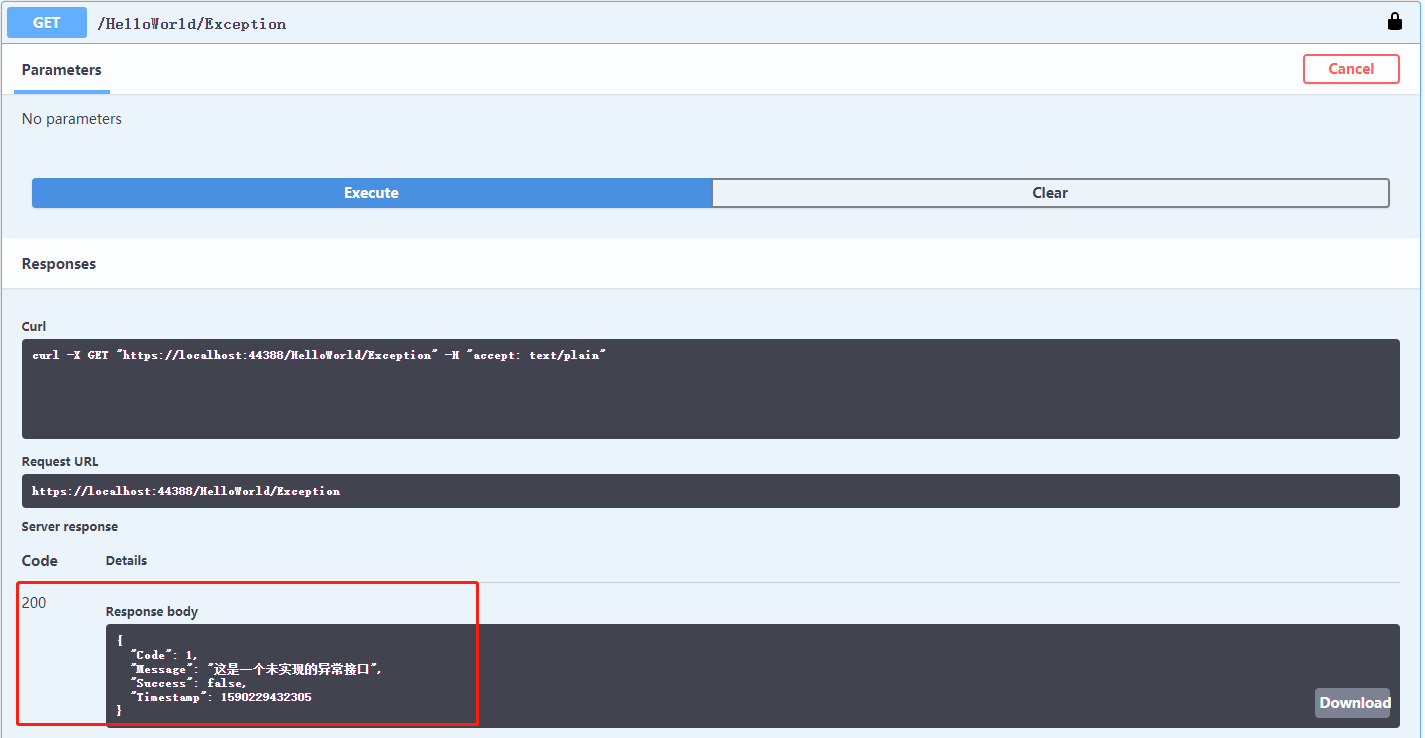Click the "No parameters" text
Screen dimensions: 1425x738
(x=71, y=119)
